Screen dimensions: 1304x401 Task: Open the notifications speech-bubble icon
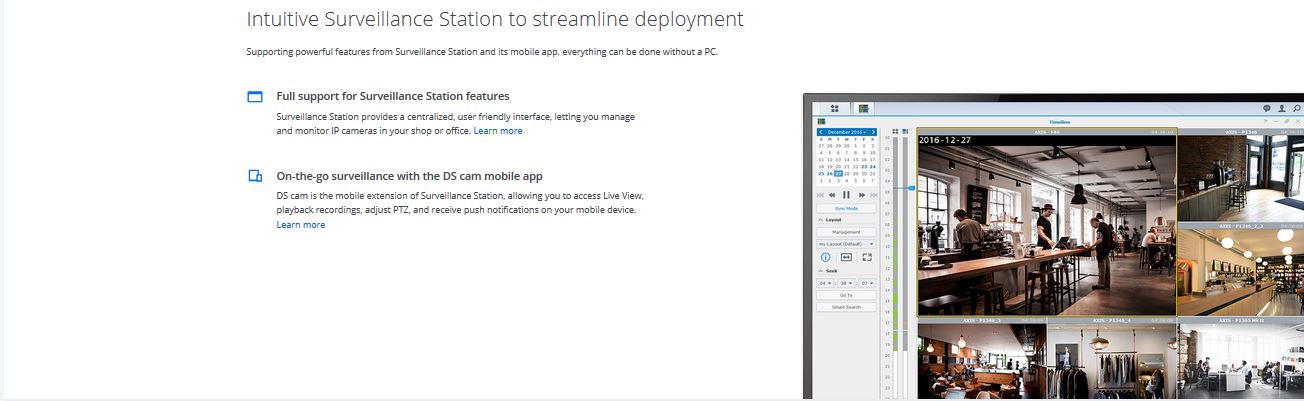1267,107
